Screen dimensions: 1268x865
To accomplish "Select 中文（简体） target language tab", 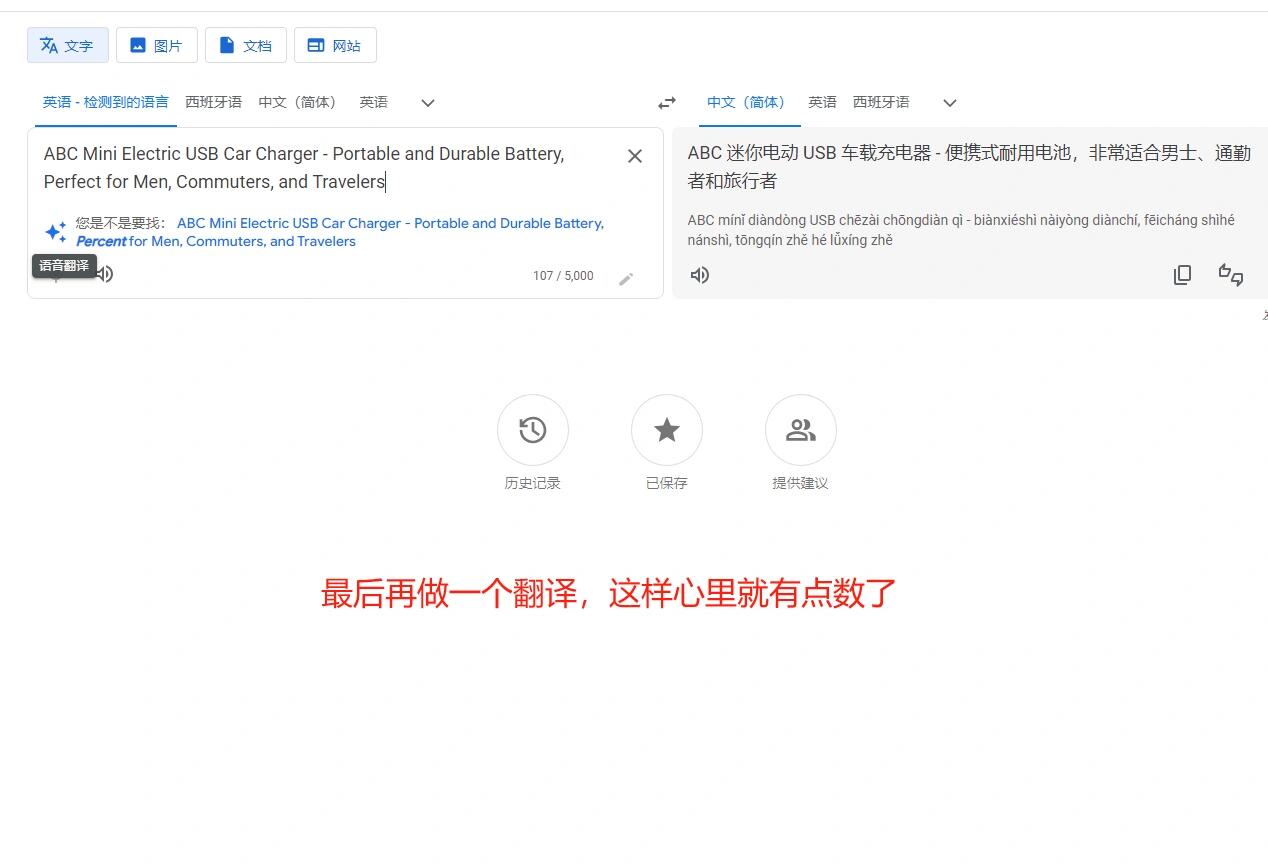I will pos(749,102).
